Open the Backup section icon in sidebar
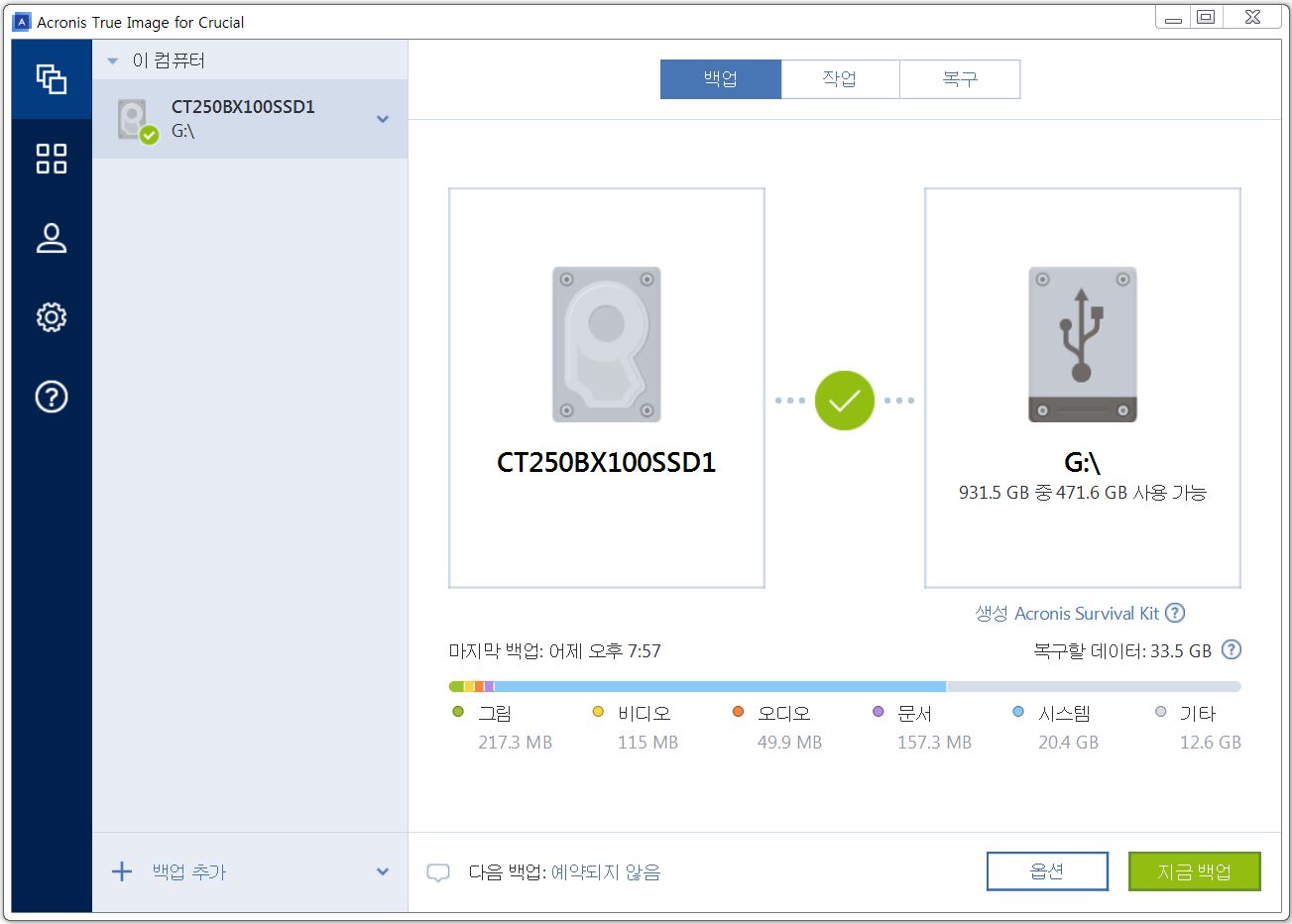The height and width of the screenshot is (924, 1292). pos(52,79)
